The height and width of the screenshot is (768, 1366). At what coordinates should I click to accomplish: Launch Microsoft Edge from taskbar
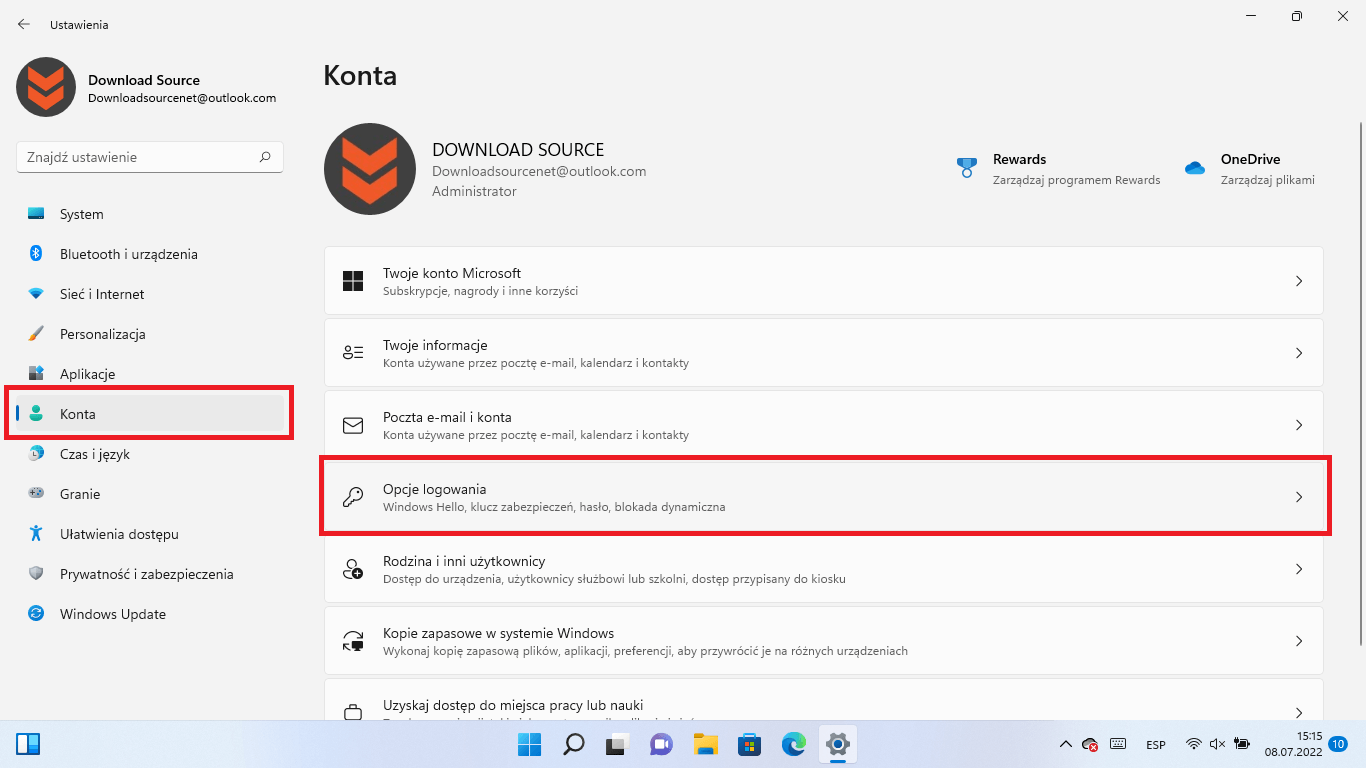(793, 744)
